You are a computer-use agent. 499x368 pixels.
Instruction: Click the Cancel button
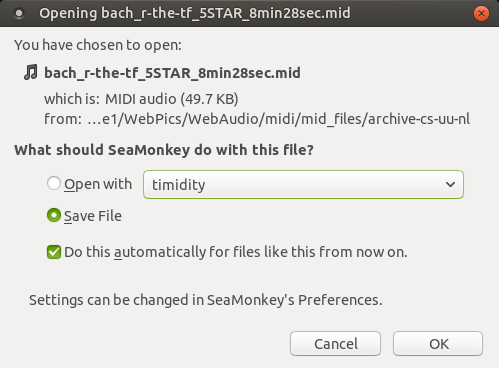tap(335, 344)
